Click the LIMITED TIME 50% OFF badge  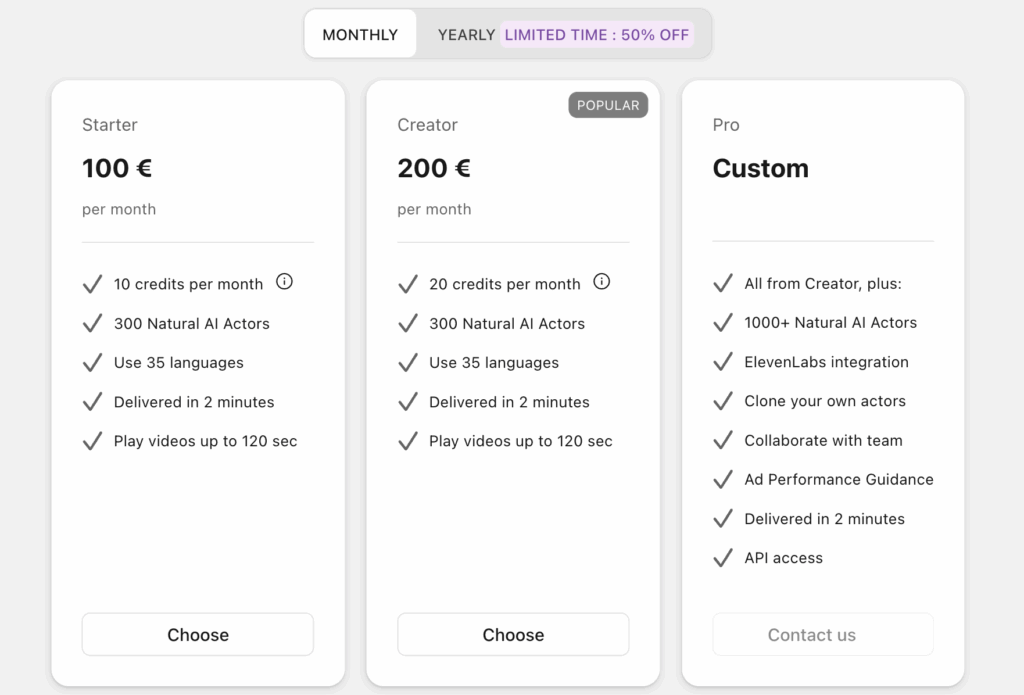(x=597, y=34)
